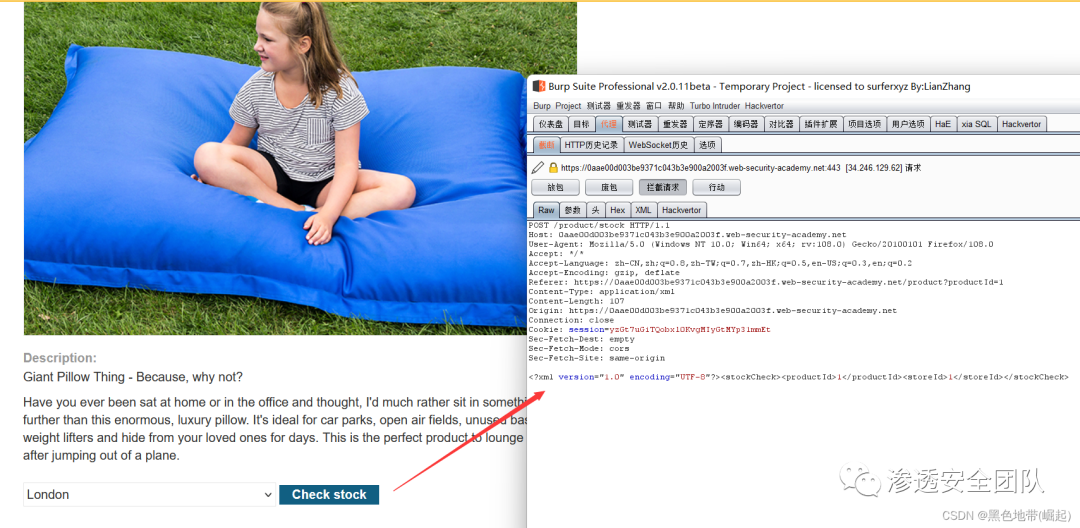Open the Project menu

coord(568,106)
